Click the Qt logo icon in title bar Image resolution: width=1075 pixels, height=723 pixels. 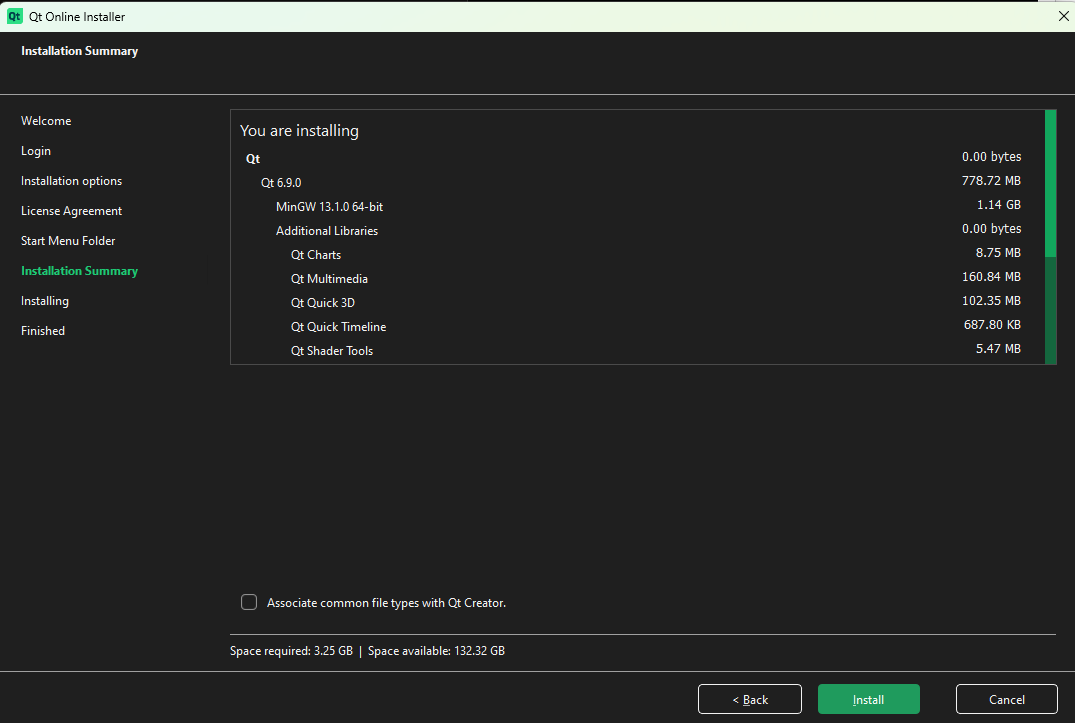tap(14, 16)
